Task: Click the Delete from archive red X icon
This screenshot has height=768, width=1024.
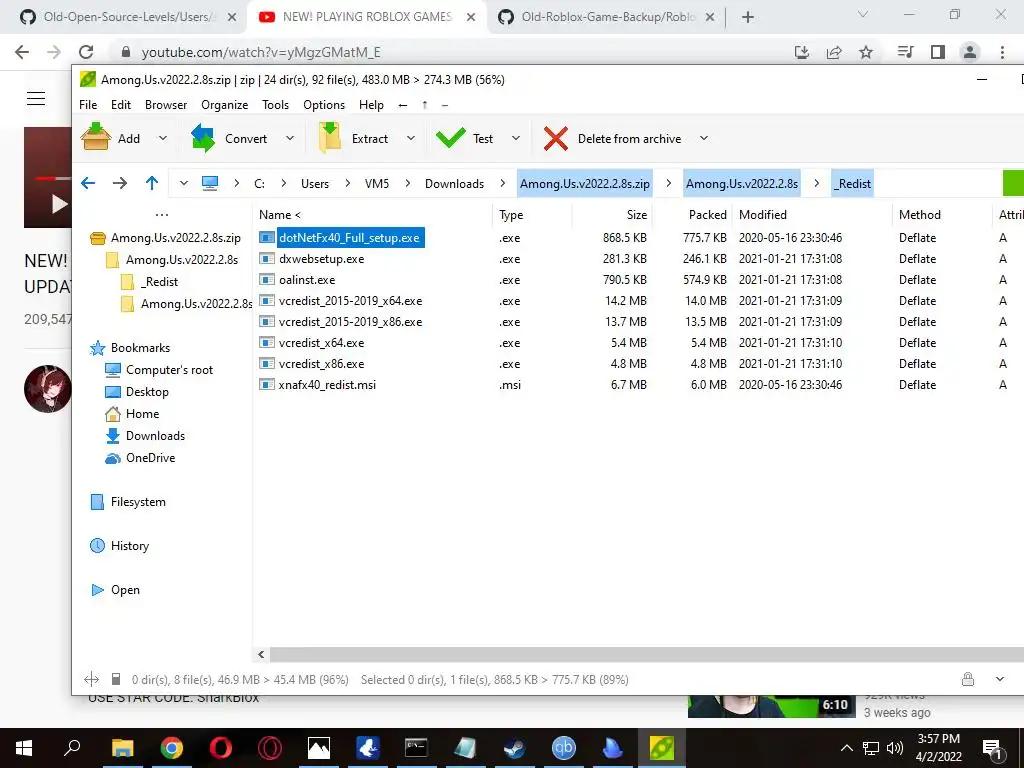Action: coord(556,138)
